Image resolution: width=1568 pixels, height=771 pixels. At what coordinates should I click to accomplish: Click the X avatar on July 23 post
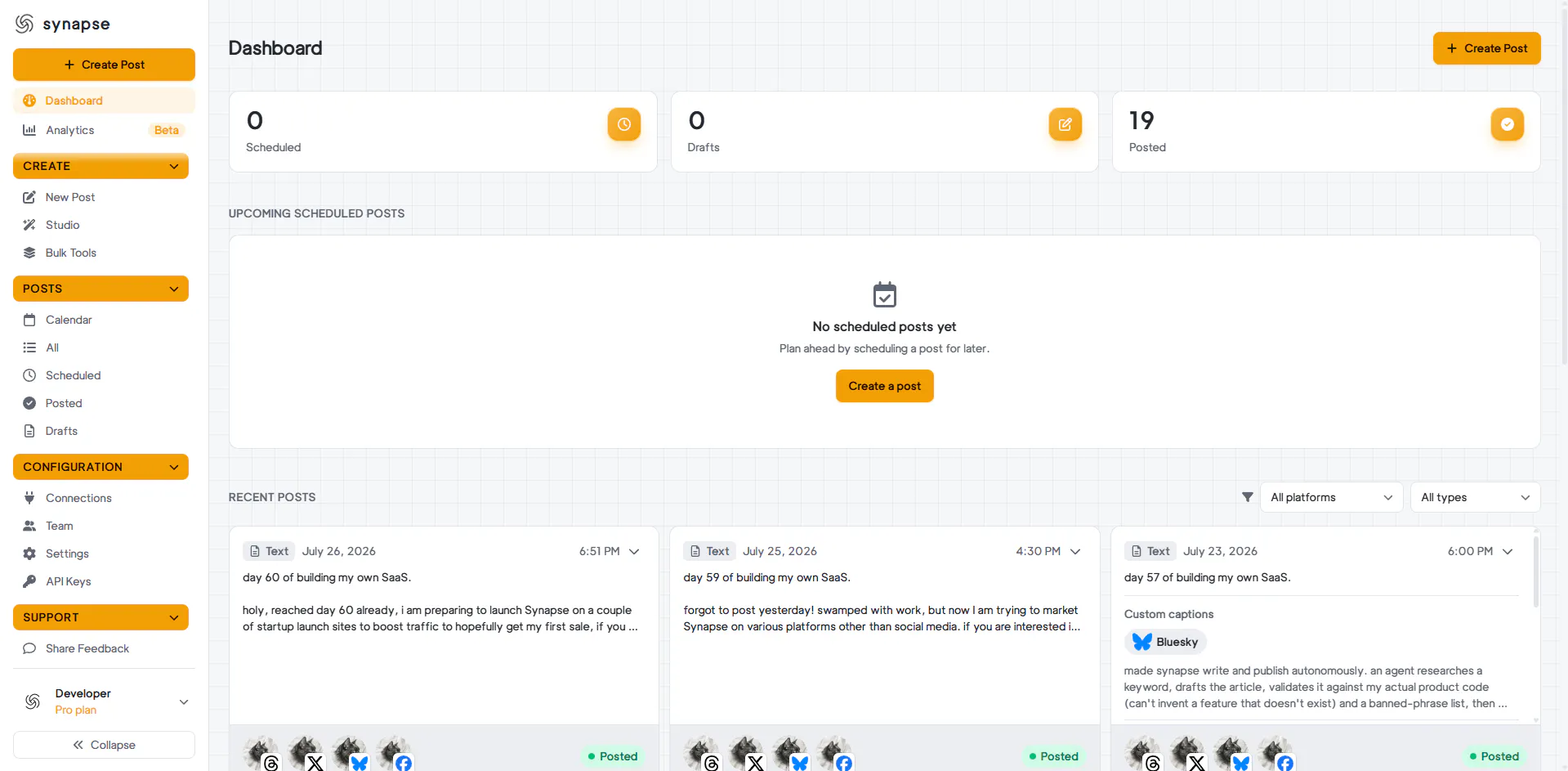tap(1186, 753)
